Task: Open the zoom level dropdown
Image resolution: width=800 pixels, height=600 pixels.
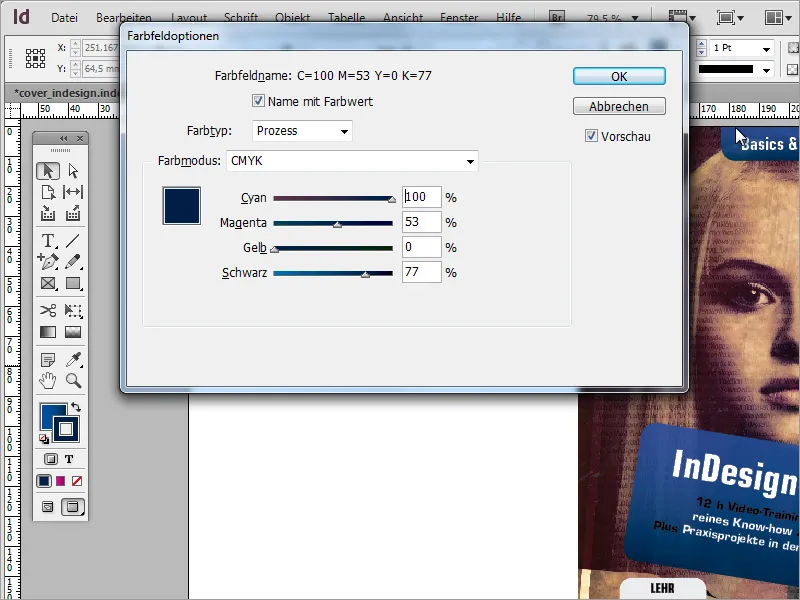Action: (x=635, y=18)
